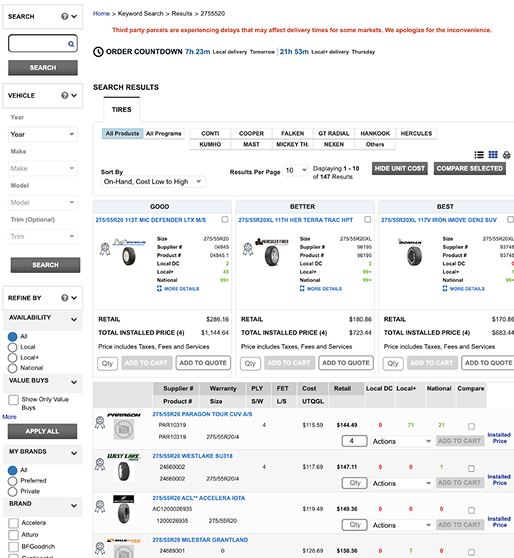Switch to grid view icon
The width and height of the screenshot is (514, 558).
[x=493, y=154]
